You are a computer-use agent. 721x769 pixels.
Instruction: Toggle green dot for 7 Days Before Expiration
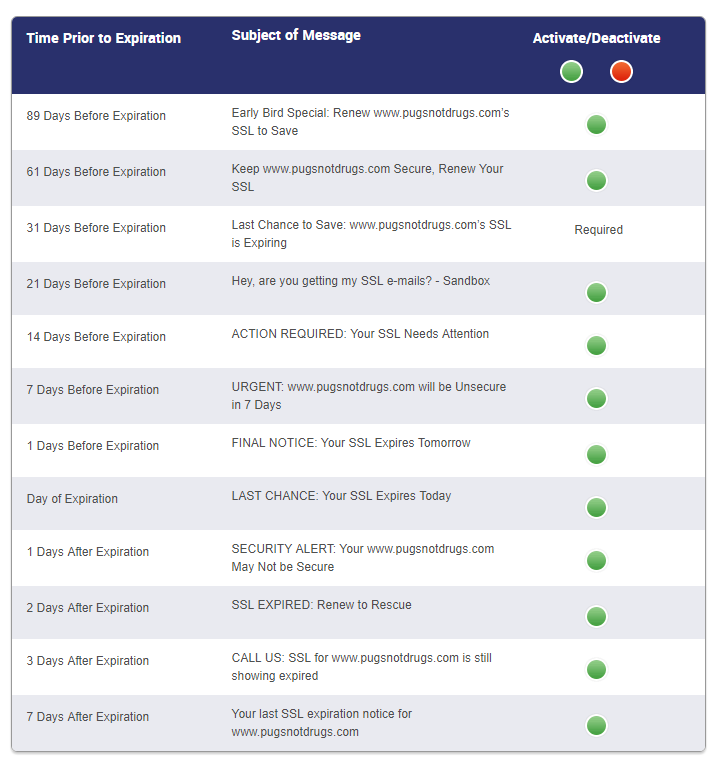coord(596,399)
